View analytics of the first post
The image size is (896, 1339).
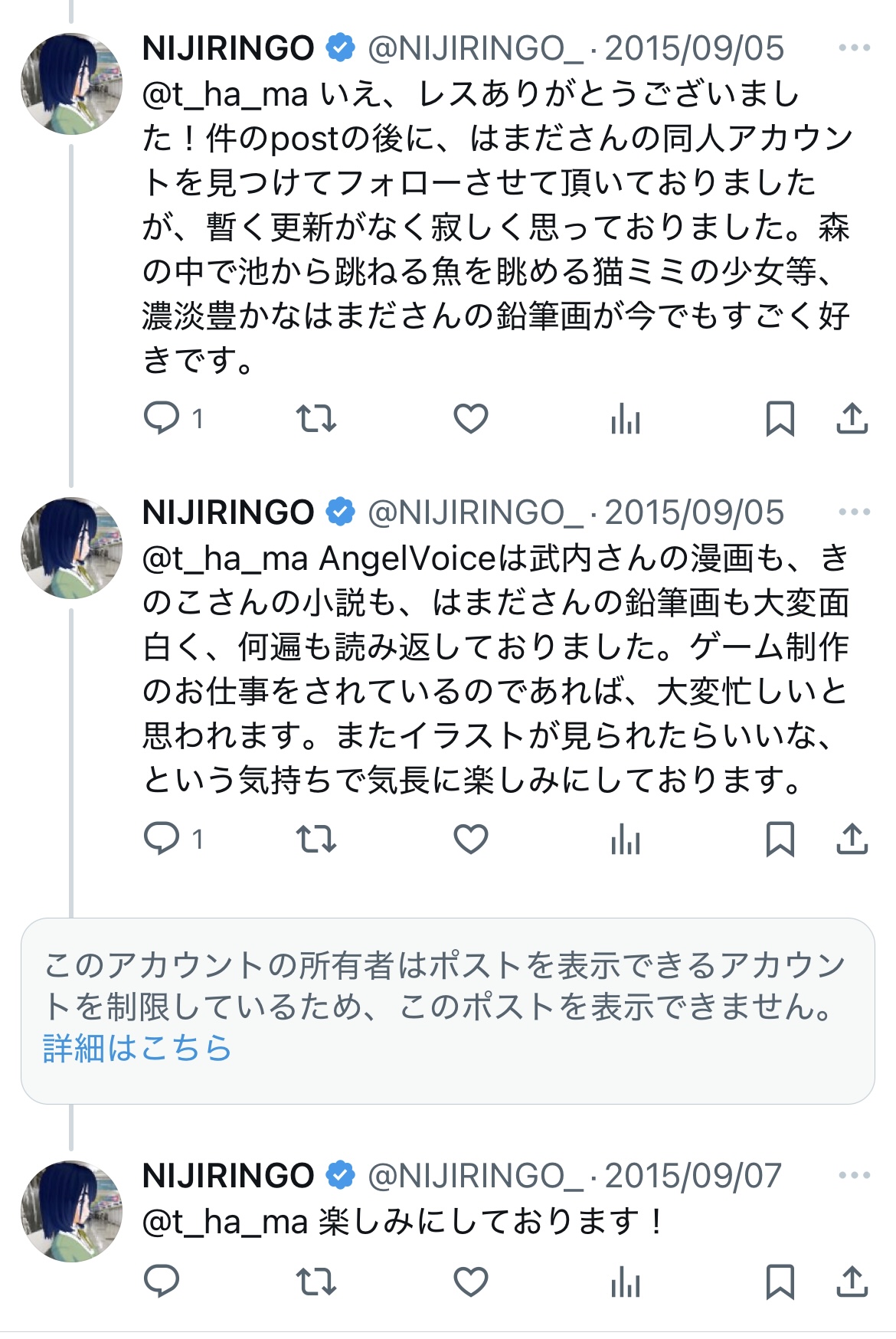pos(626,418)
